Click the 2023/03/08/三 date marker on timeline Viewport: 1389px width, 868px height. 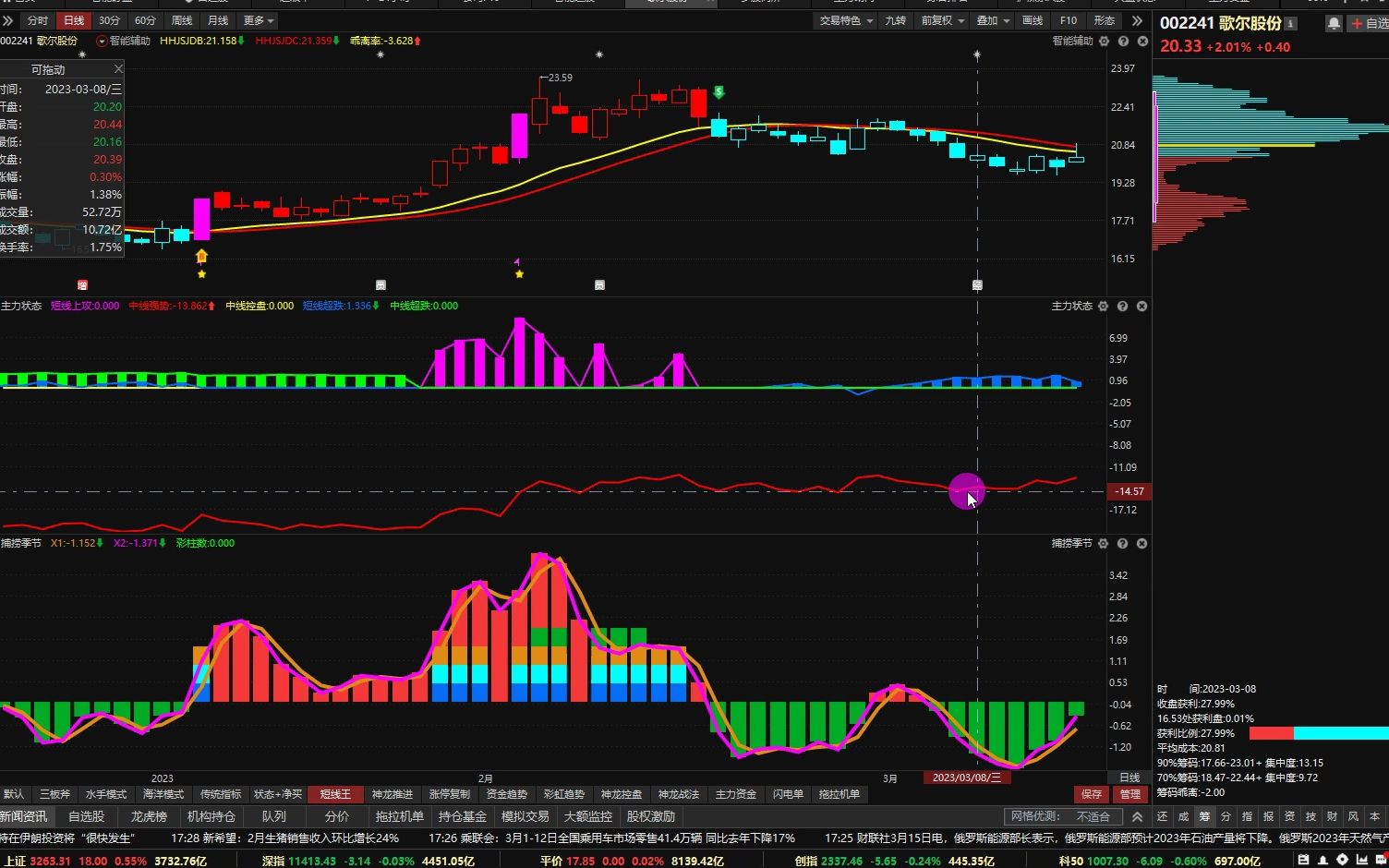pos(967,778)
